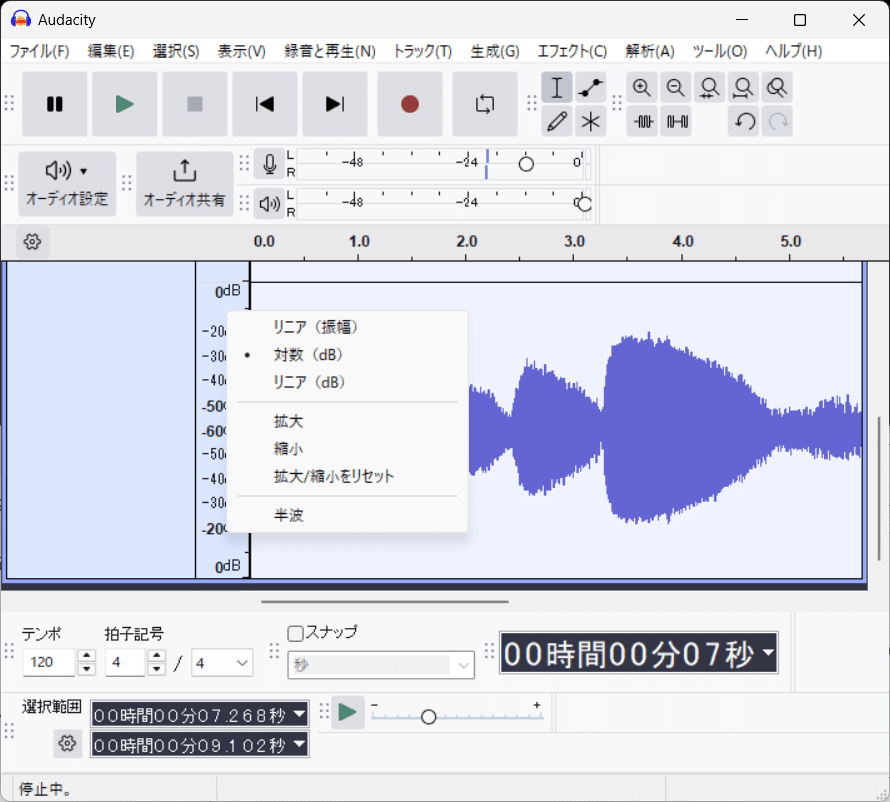The image size is (890, 802).
Task: Adjust the recording level slider knob
Action: (526, 163)
